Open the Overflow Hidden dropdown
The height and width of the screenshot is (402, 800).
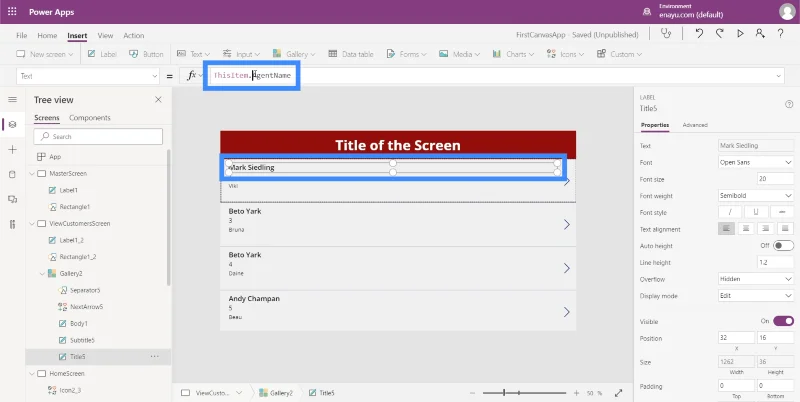(x=755, y=279)
